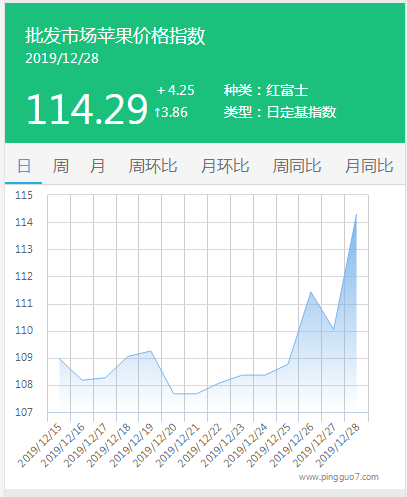Click the index value 114.29
This screenshot has height=497, width=407.
87,109
